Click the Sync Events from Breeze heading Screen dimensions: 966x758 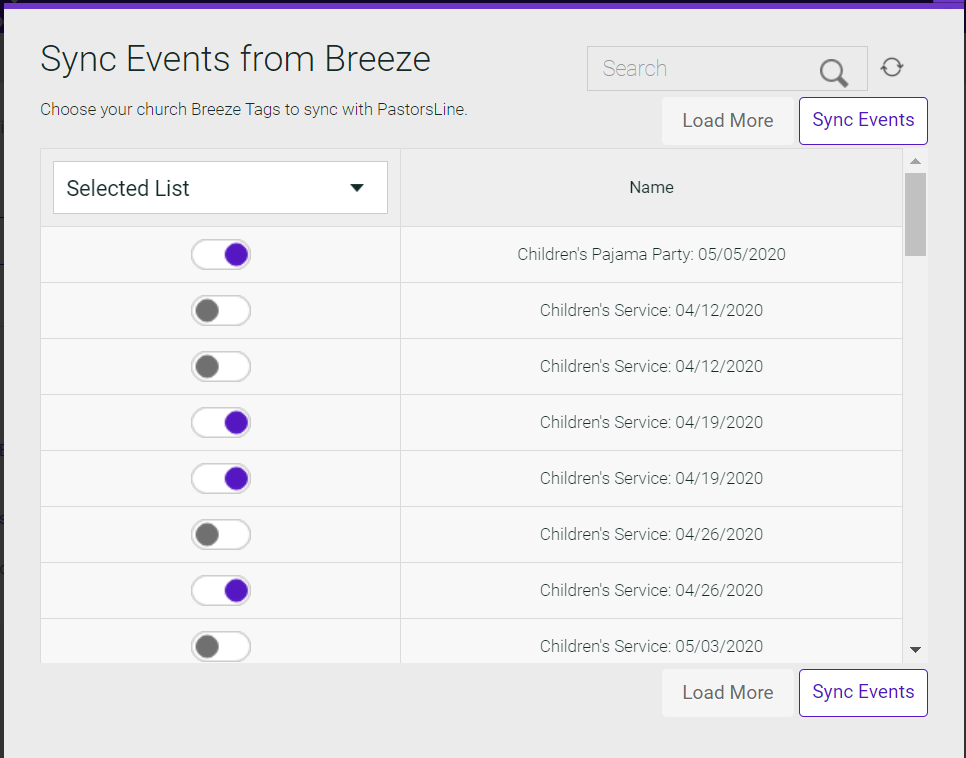pyautogui.click(x=235, y=60)
